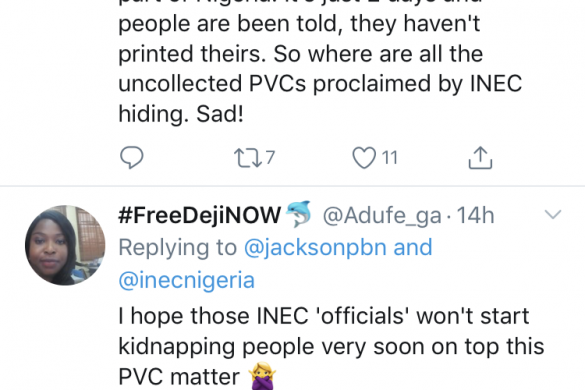
Task: Tap the woman gesturing no emoji
Action: [x=263, y=376]
